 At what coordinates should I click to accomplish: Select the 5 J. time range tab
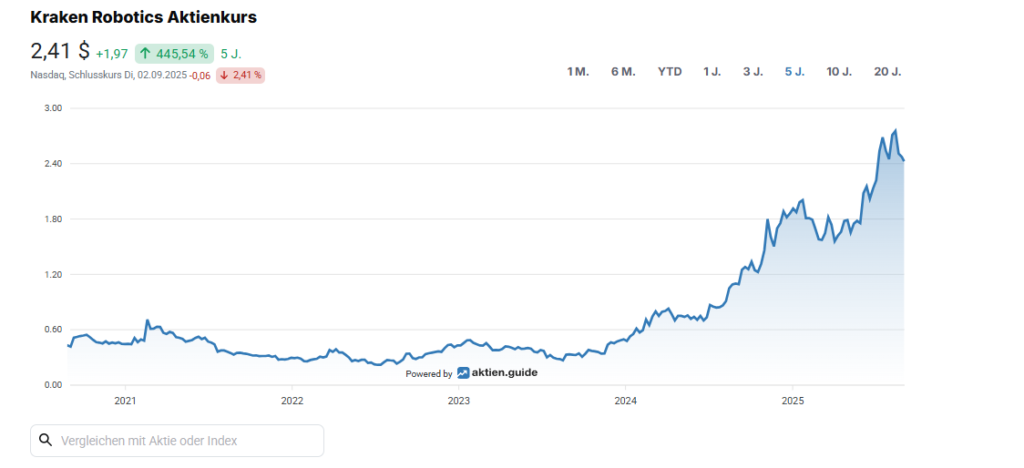794,71
